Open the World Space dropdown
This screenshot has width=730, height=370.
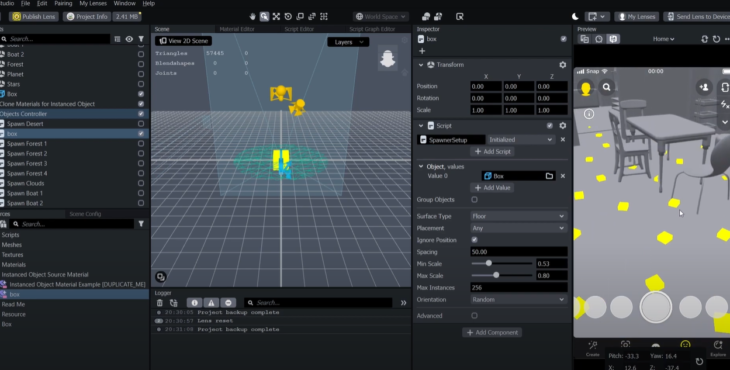click(381, 16)
